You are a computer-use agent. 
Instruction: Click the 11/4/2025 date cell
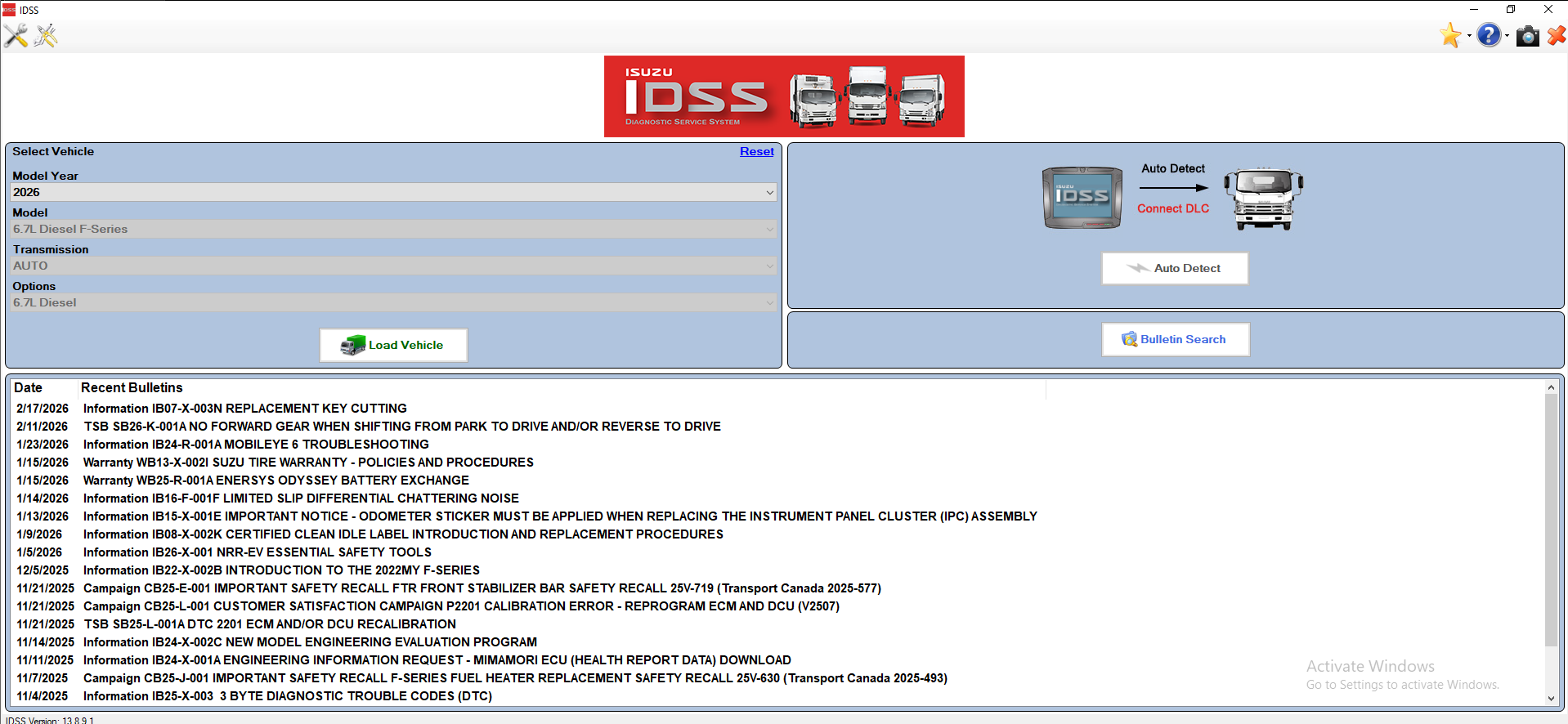pos(43,696)
